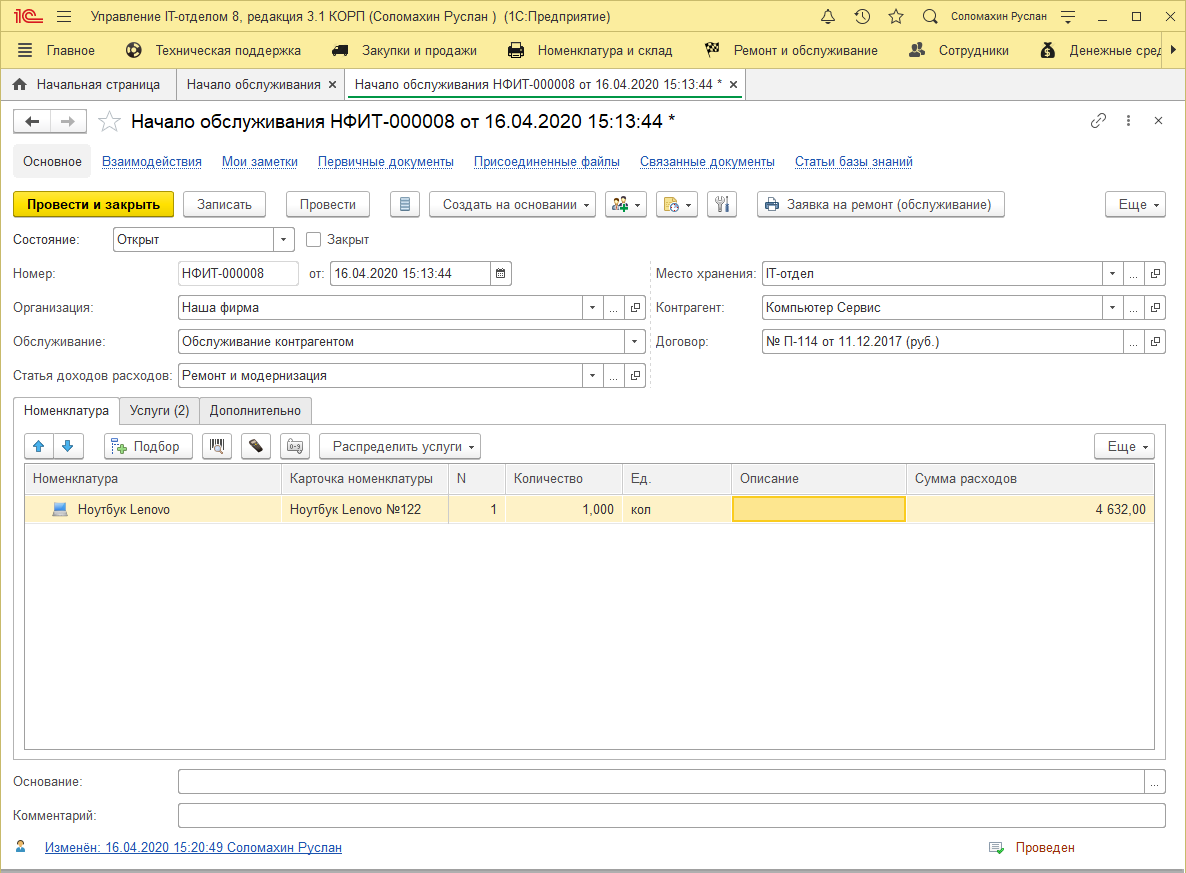
Task: Open the history clock icon
Action: pyautogui.click(x=862, y=17)
